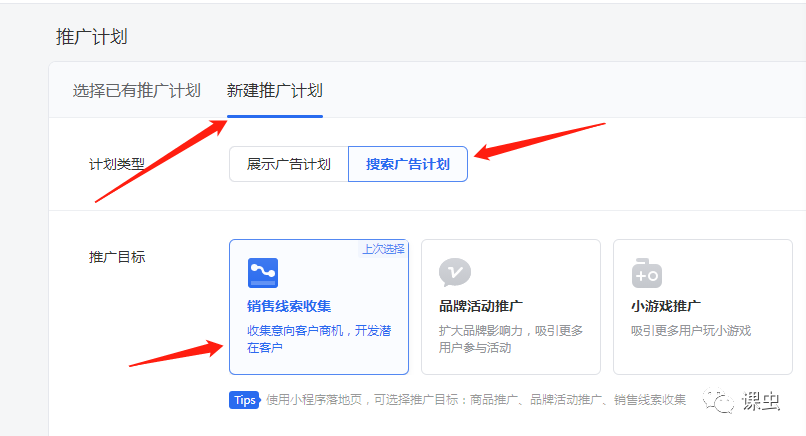Select the 展示广告计划 plan type

[289, 164]
